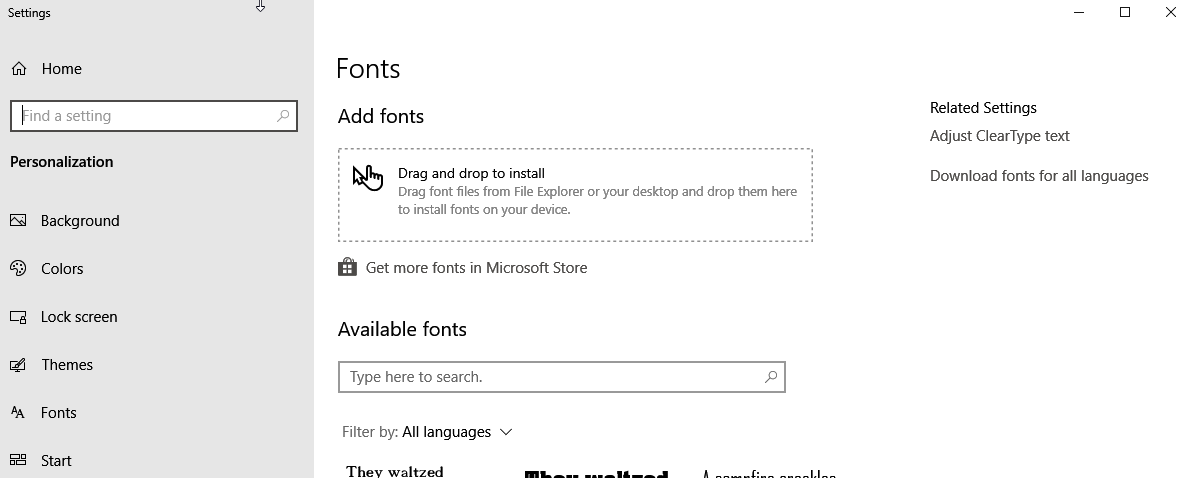Select Fonts in the sidebar
The image size is (1187, 478).
tap(59, 412)
